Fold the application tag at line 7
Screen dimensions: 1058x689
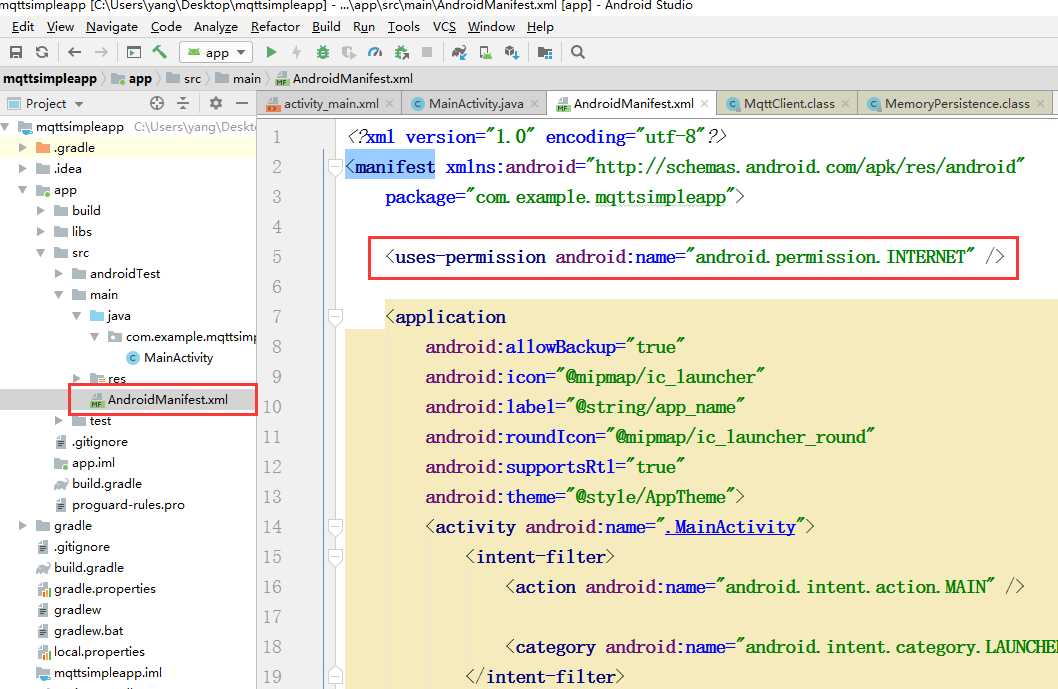(334, 317)
